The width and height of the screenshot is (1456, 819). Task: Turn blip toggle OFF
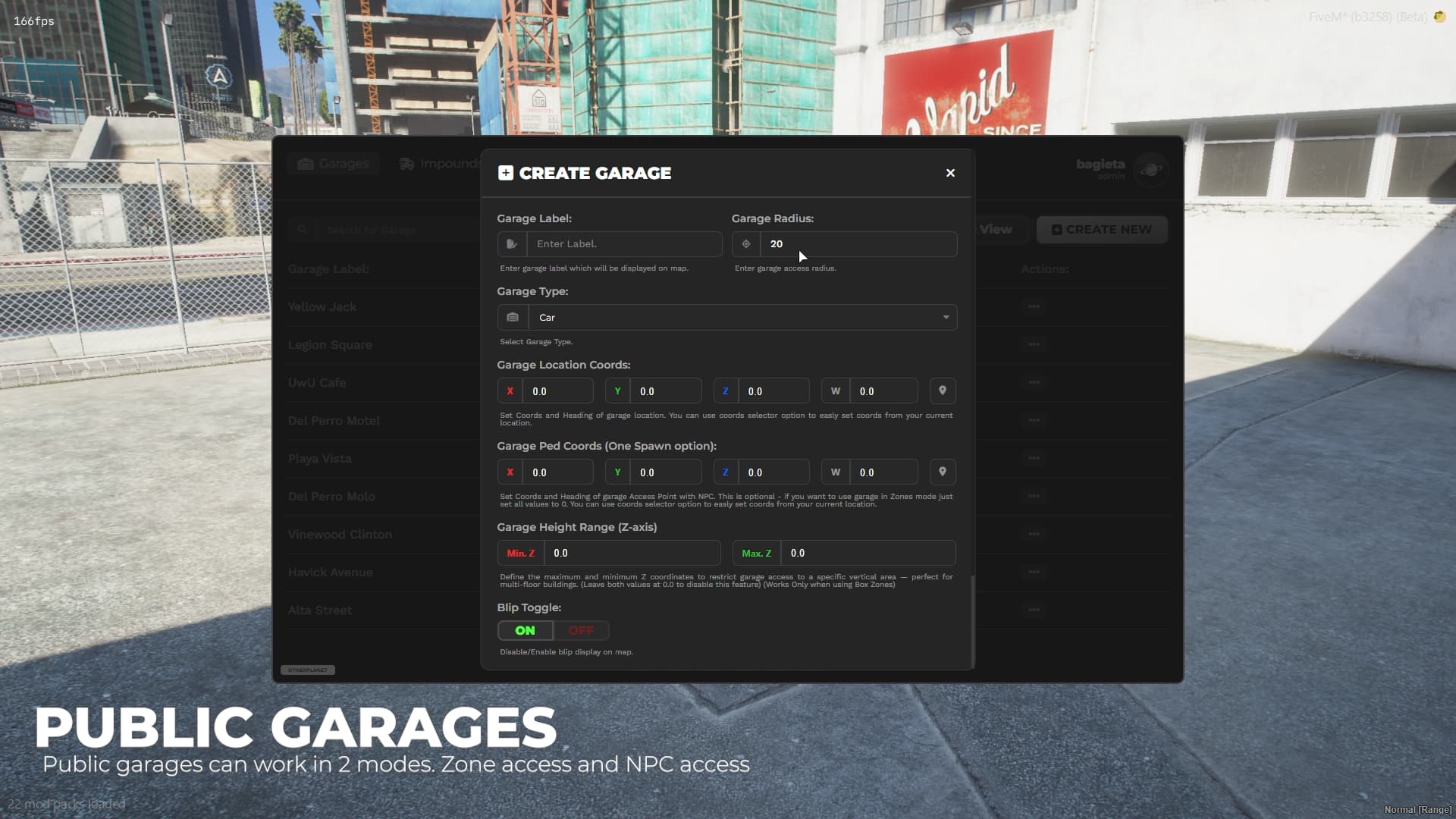(x=581, y=631)
